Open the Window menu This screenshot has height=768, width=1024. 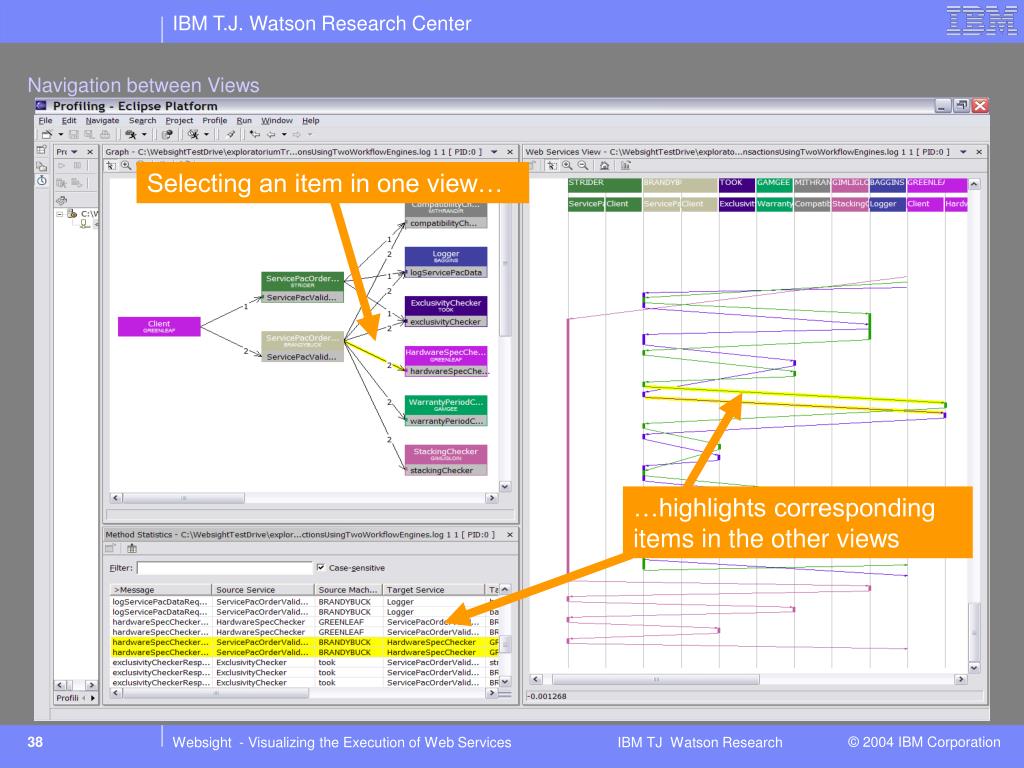click(x=277, y=120)
